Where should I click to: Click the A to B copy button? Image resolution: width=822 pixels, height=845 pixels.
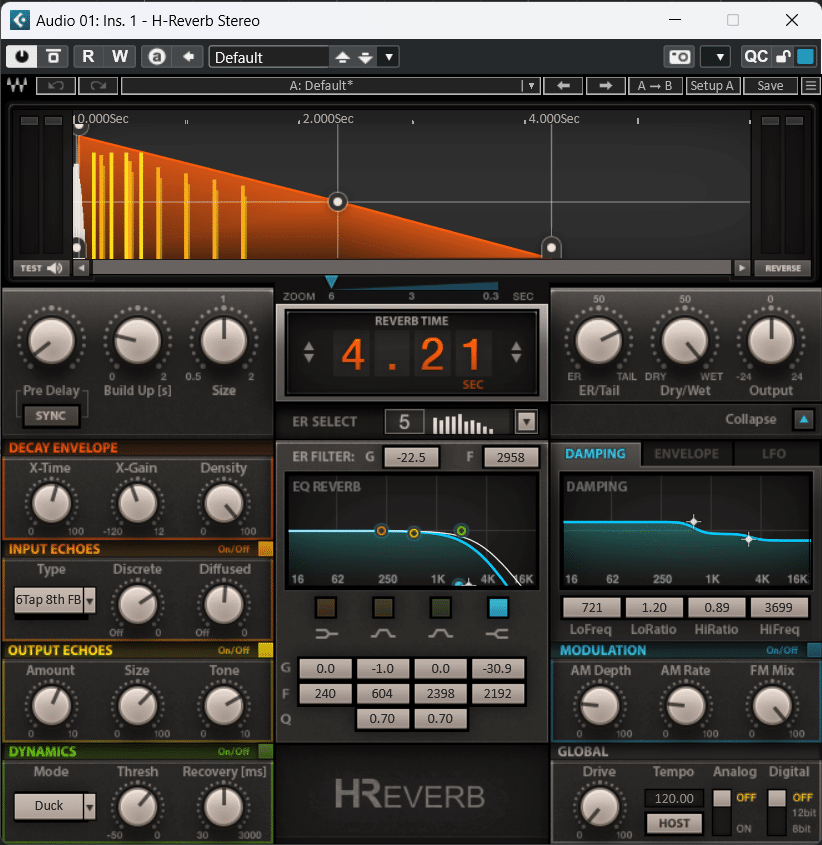pos(655,86)
